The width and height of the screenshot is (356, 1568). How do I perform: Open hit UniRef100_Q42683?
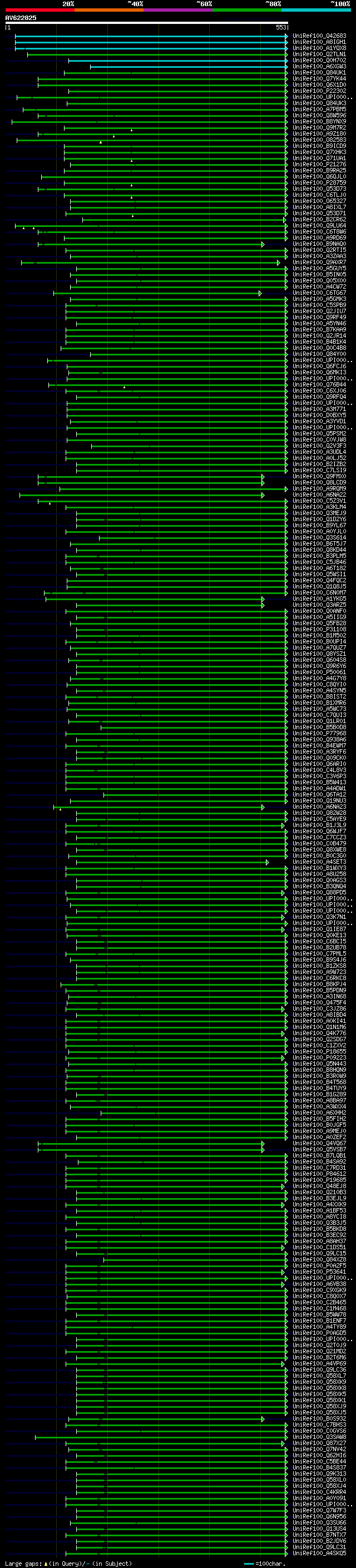click(319, 36)
